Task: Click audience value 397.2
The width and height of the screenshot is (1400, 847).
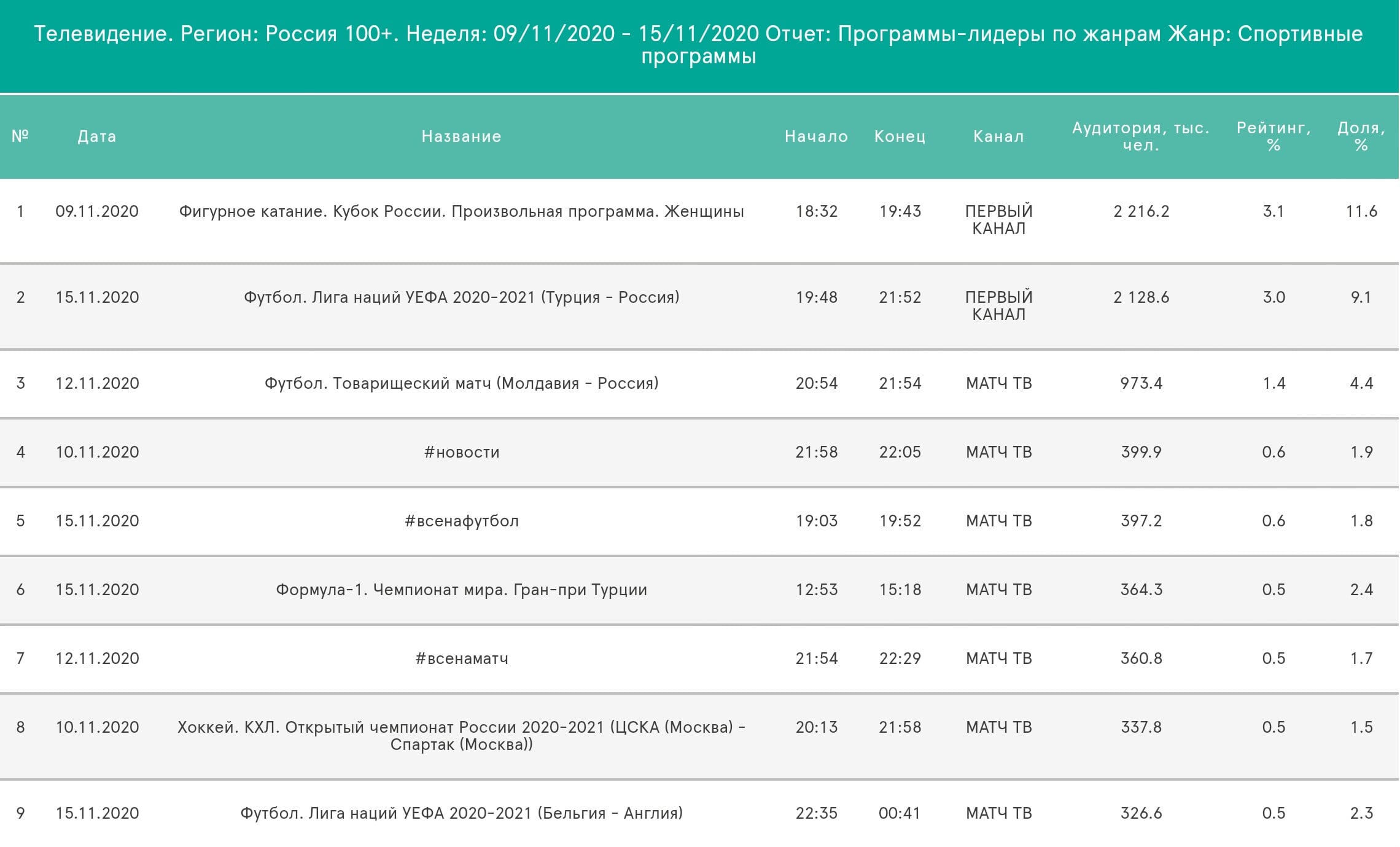Action: 1141,521
